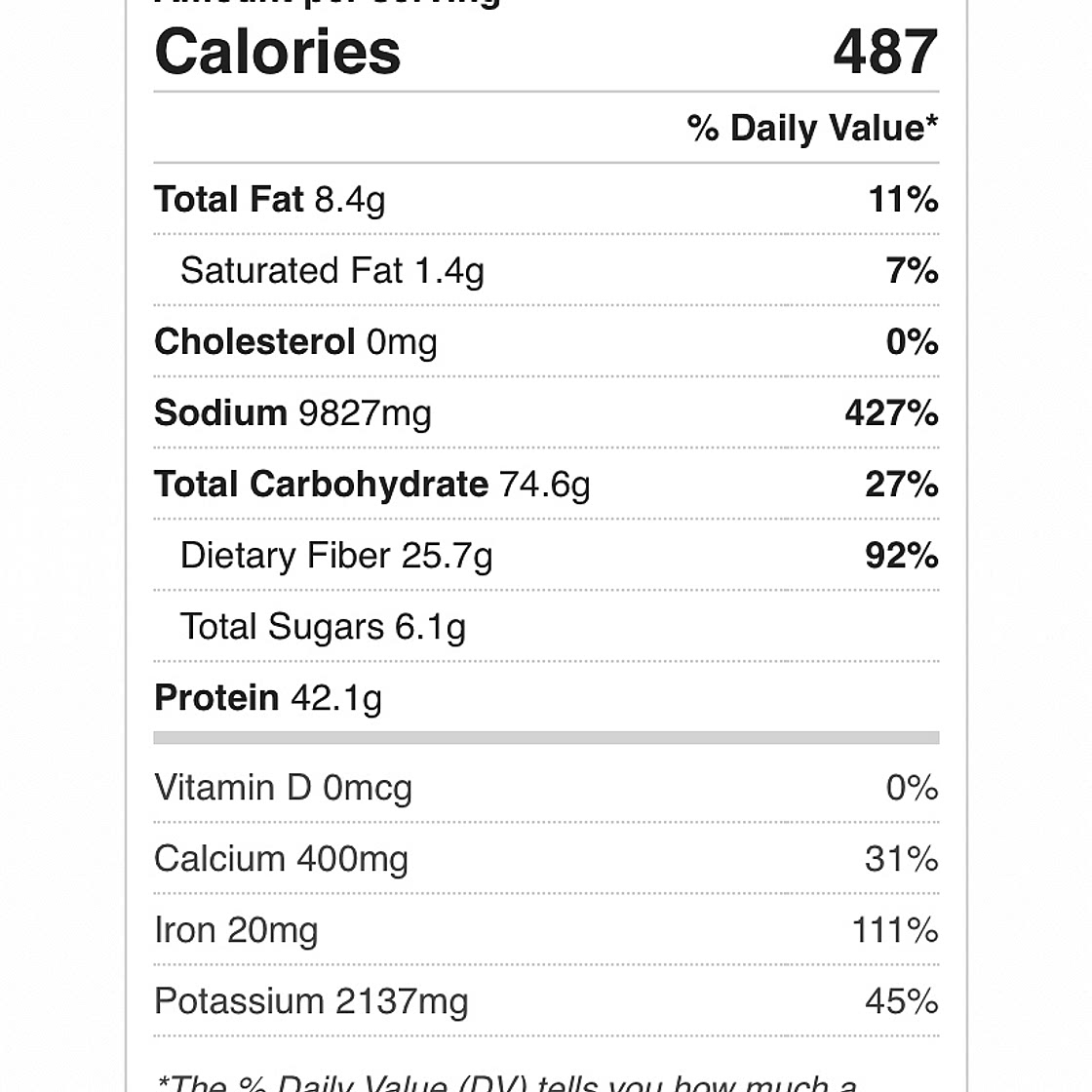
Task: Click the 111% Iron daily value
Action: tap(895, 930)
